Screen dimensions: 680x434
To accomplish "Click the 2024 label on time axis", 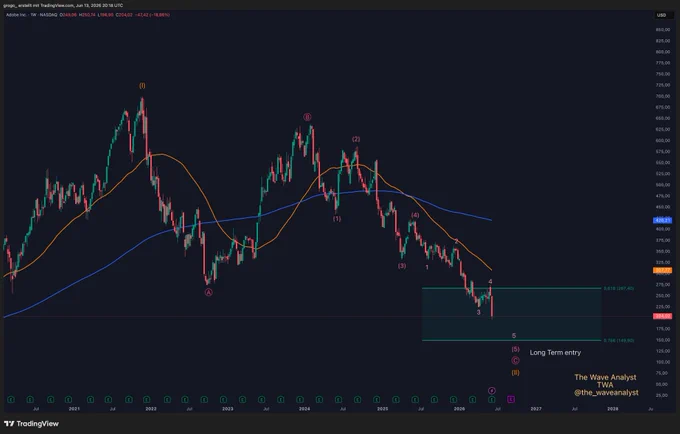I will point(304,408).
